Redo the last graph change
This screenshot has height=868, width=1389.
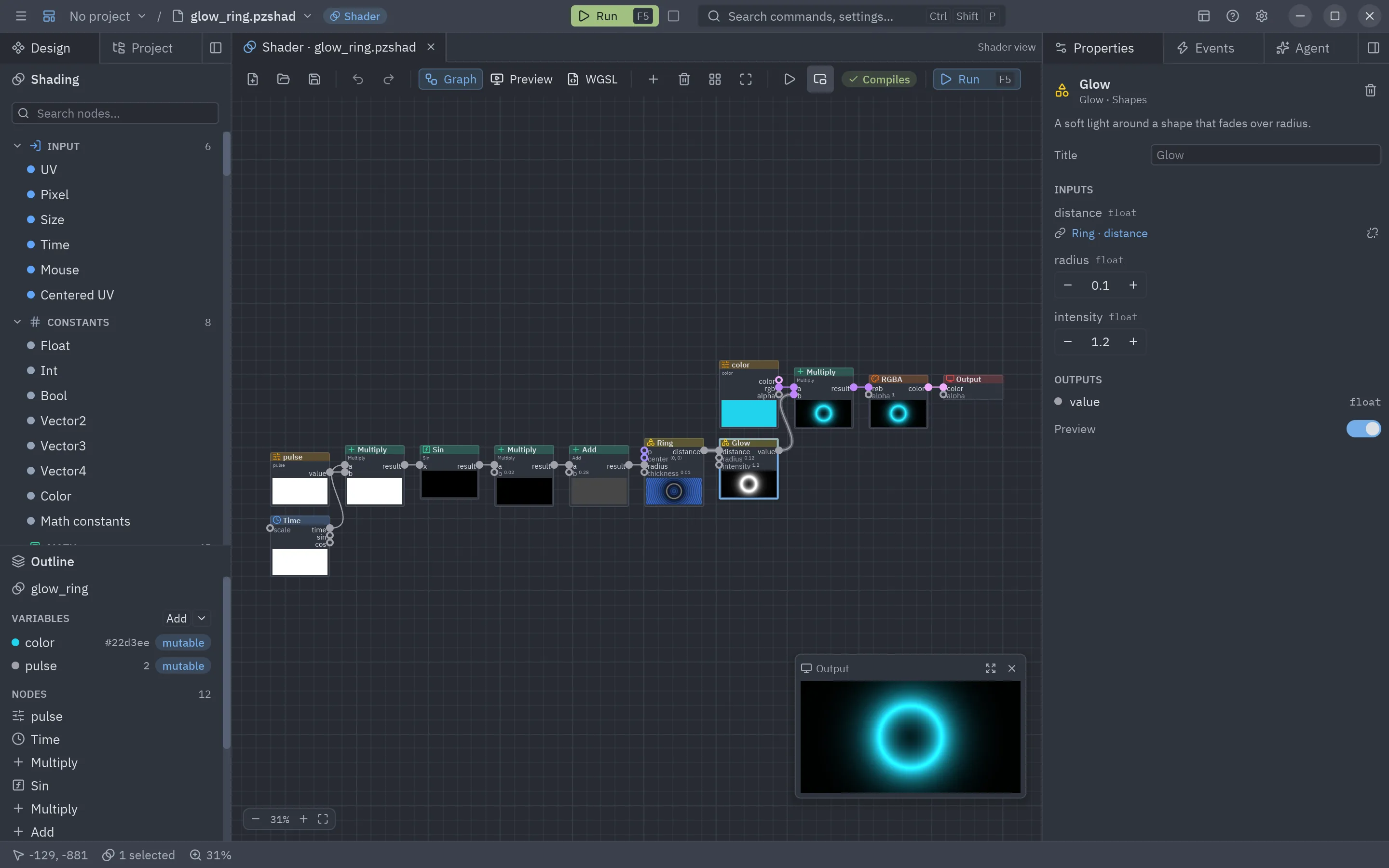pos(389,79)
